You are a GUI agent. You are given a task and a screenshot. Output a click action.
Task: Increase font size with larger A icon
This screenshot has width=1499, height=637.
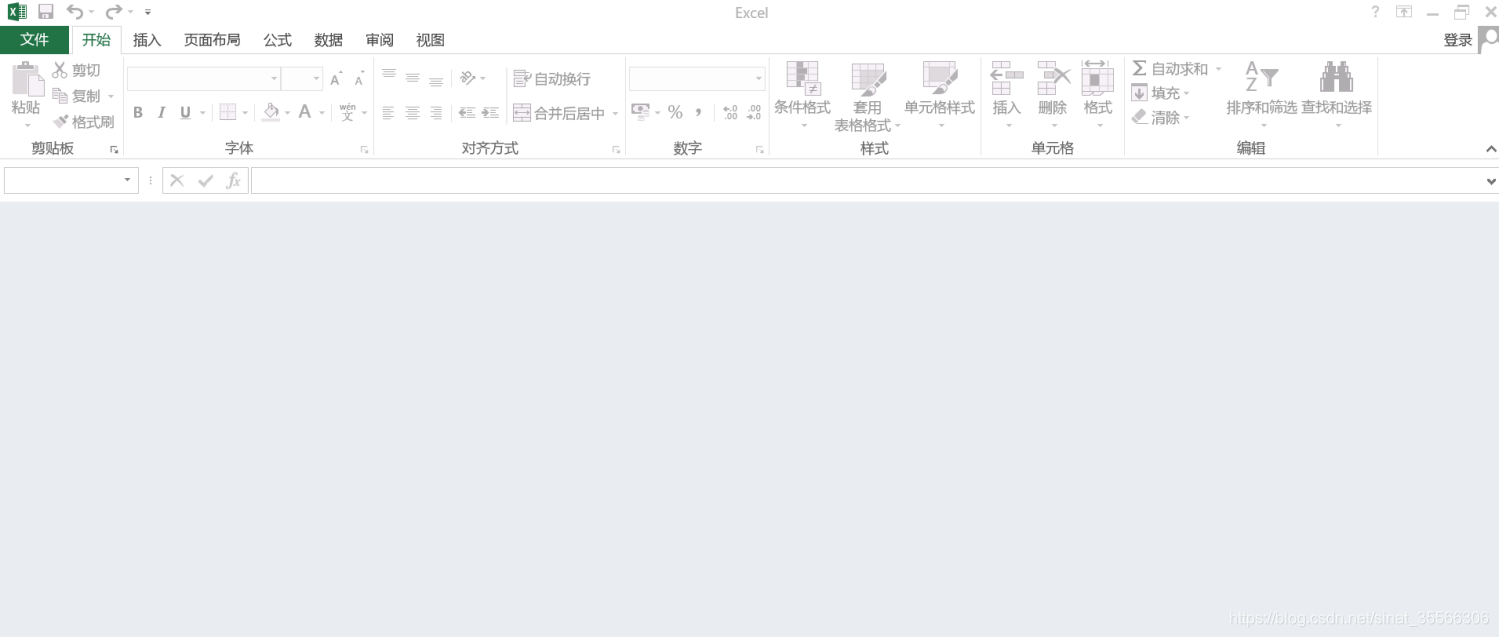[x=336, y=79]
